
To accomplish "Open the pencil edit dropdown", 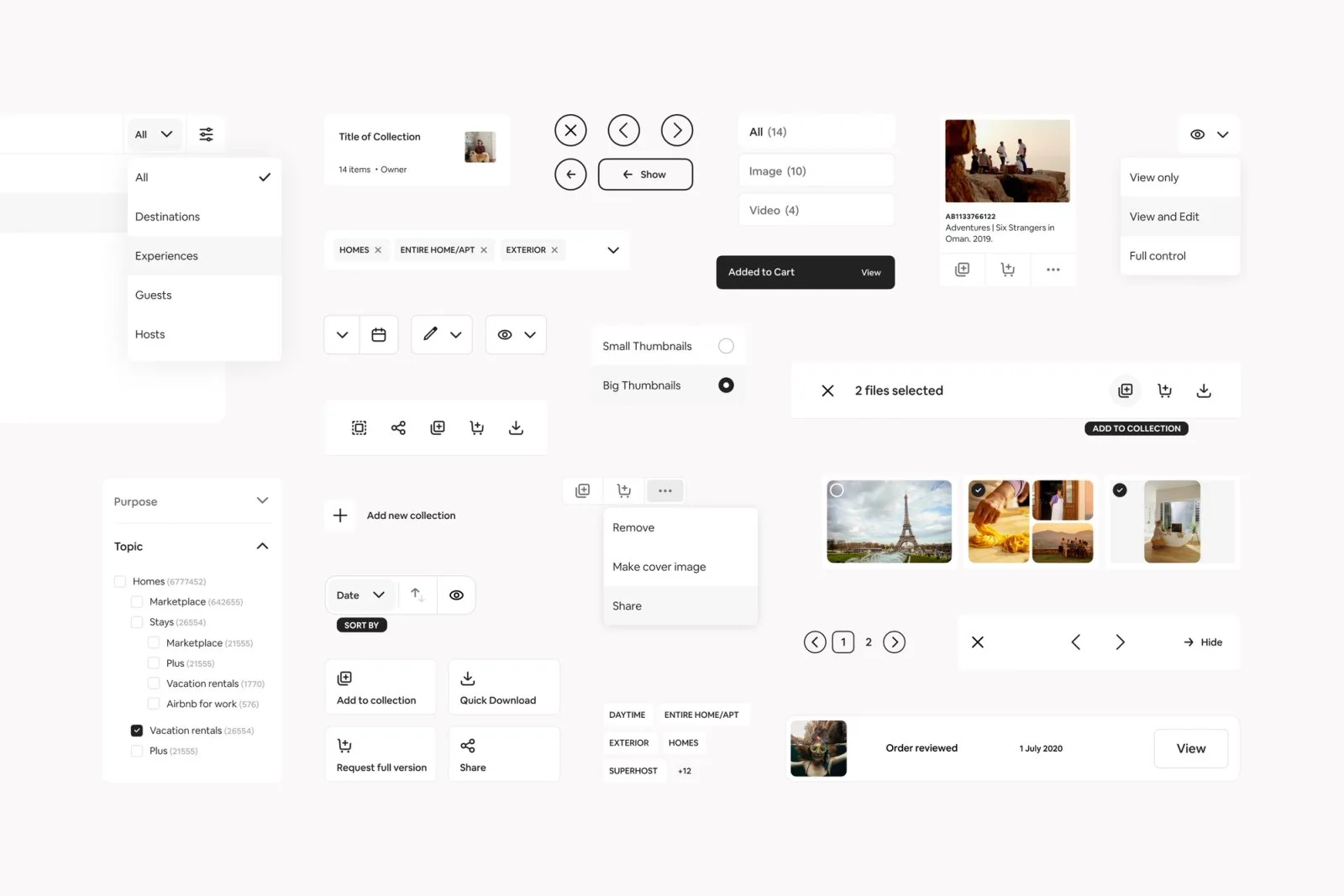I will point(442,334).
